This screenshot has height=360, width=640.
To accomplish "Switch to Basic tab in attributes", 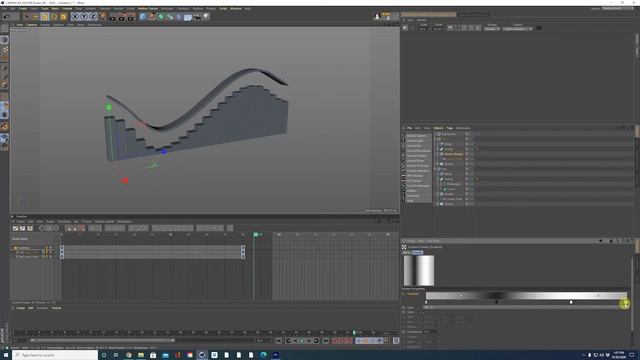I will tap(407, 252).
